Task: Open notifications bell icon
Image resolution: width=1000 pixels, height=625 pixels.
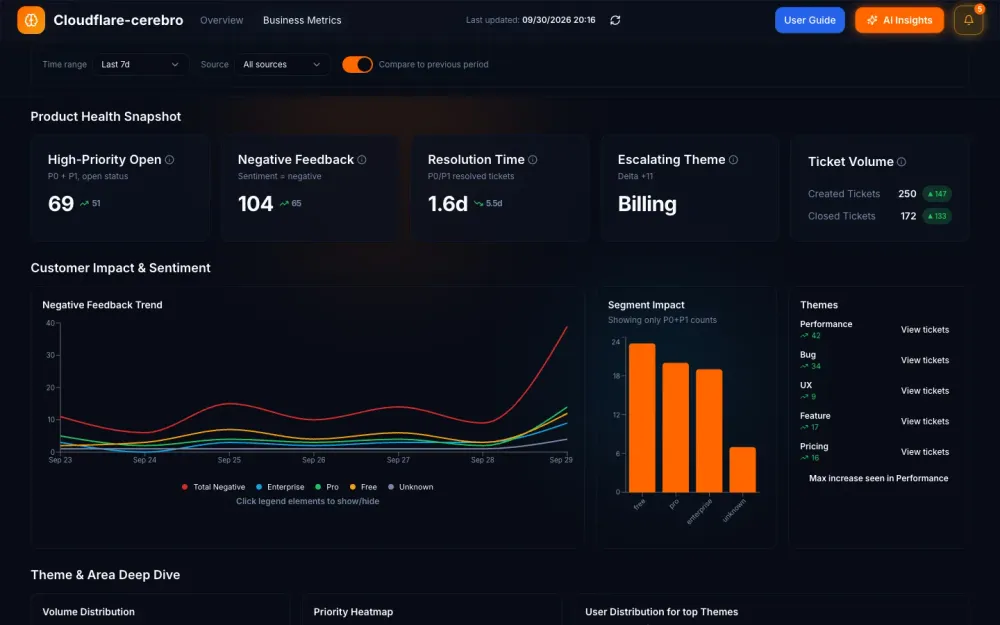Action: coord(968,20)
